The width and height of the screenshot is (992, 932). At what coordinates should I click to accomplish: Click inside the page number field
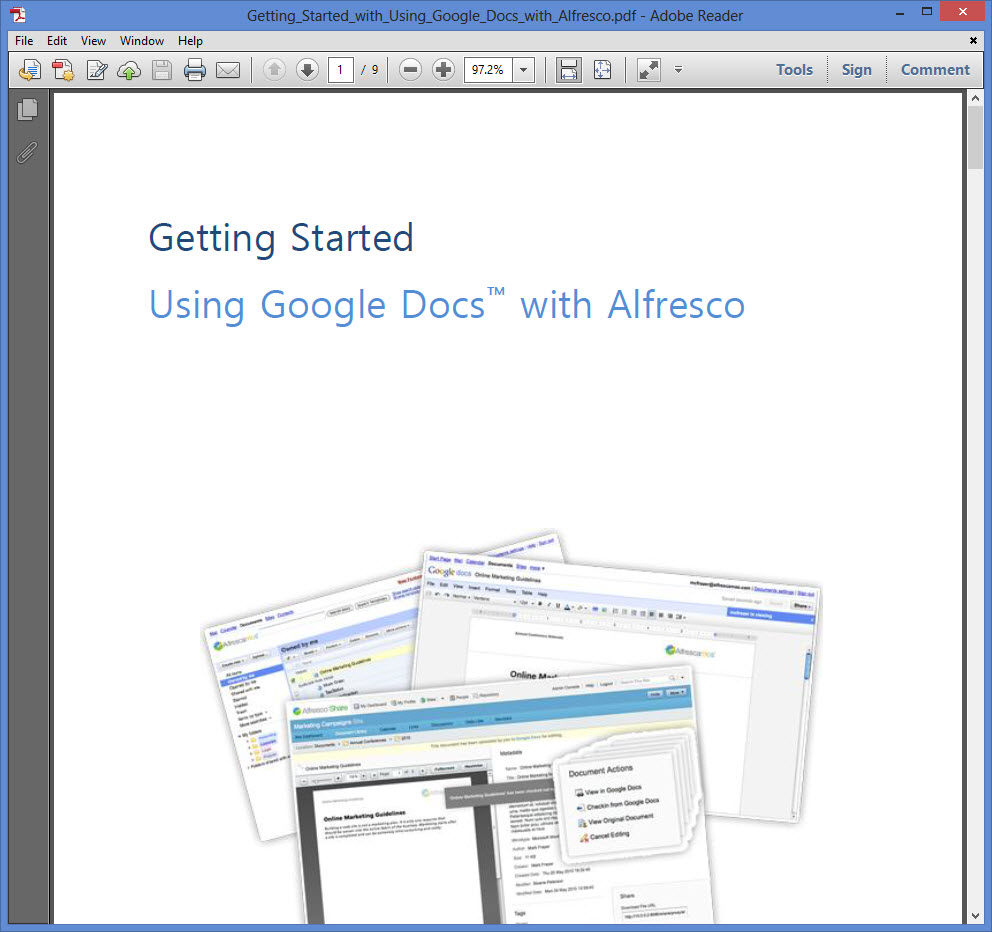coord(341,70)
